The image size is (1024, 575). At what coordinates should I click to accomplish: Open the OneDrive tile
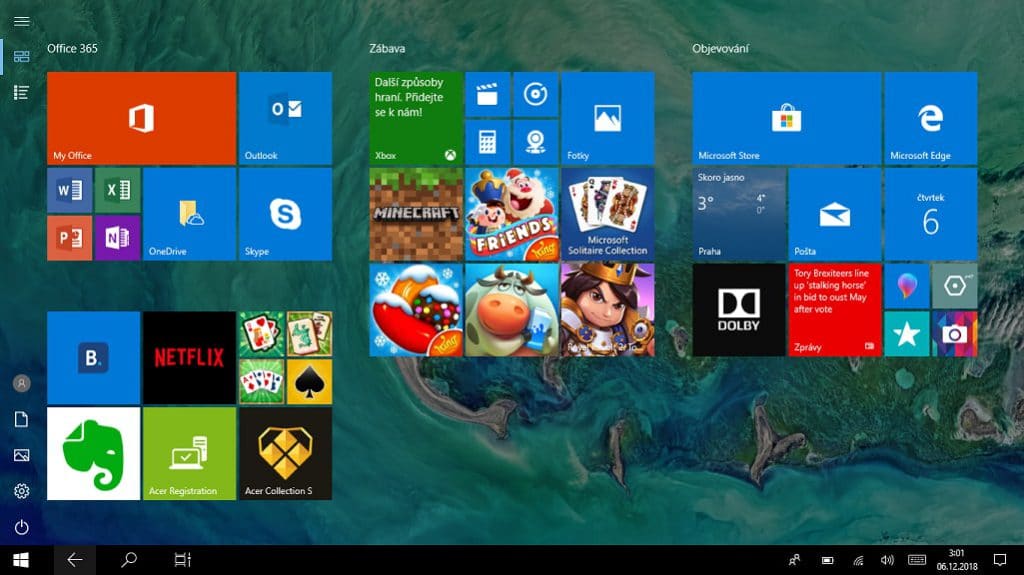[x=189, y=214]
